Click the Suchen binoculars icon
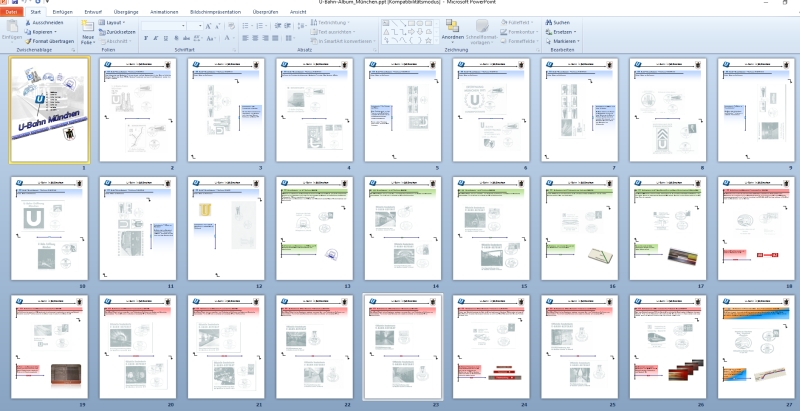Image resolution: width=800 pixels, height=411 pixels. tap(548, 21)
